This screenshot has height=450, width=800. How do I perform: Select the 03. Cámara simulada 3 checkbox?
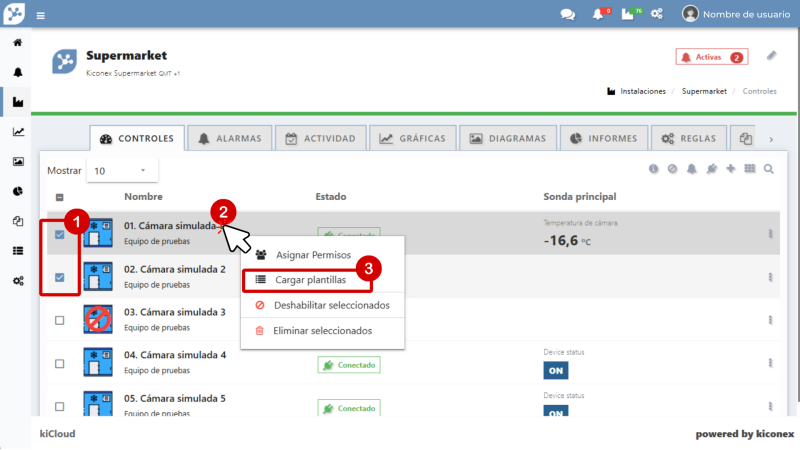click(59, 320)
